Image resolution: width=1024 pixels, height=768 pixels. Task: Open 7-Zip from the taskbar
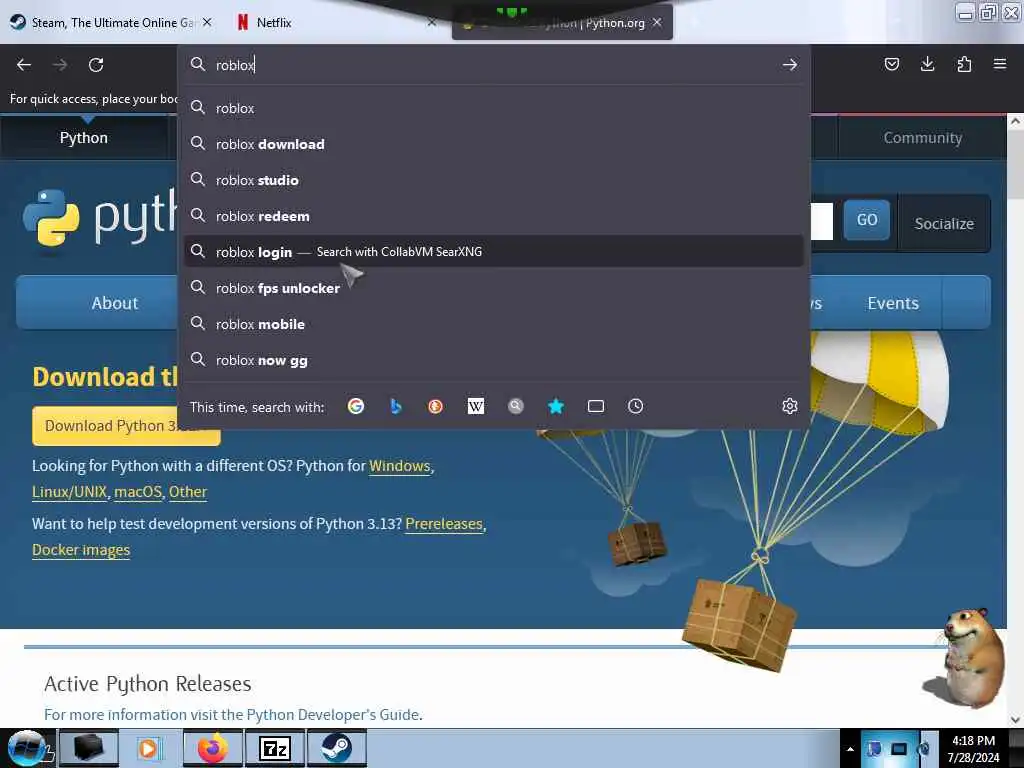(x=275, y=748)
